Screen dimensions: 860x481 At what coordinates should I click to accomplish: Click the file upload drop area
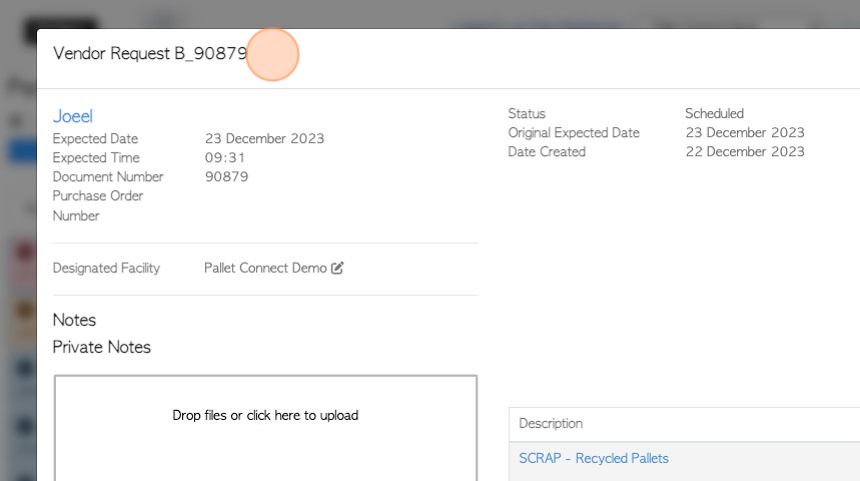[x=265, y=428]
